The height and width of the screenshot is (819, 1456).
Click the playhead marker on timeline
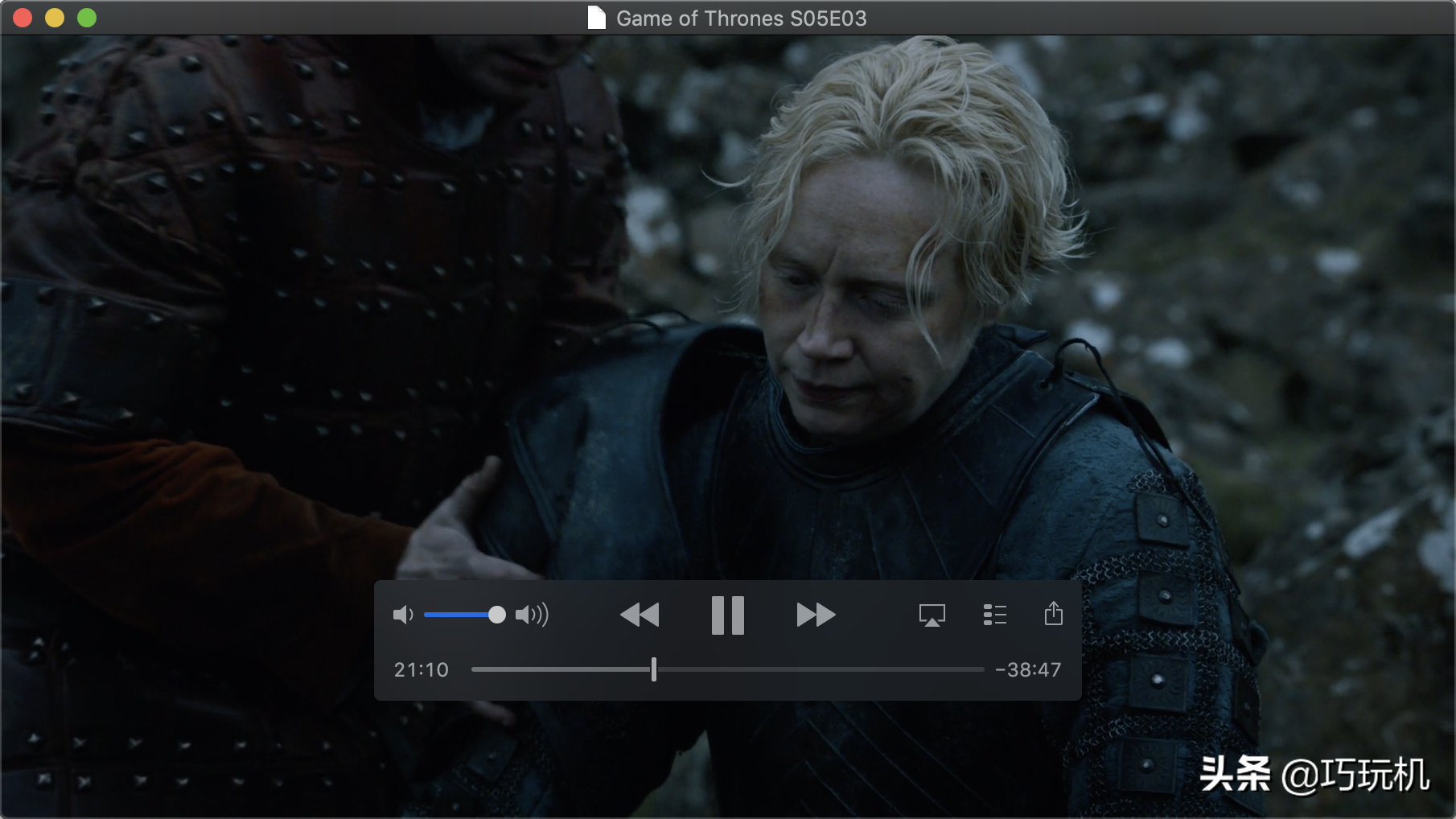click(654, 669)
